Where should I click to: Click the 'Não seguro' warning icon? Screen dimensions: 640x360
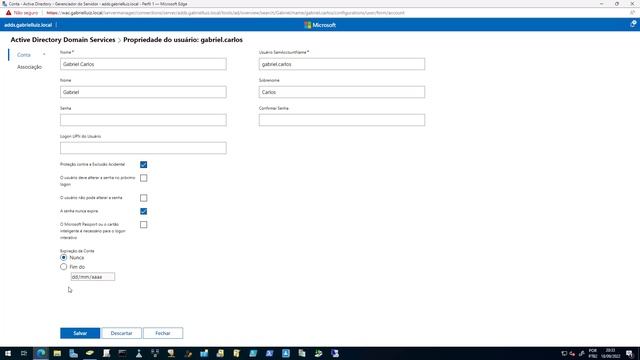(9, 13)
